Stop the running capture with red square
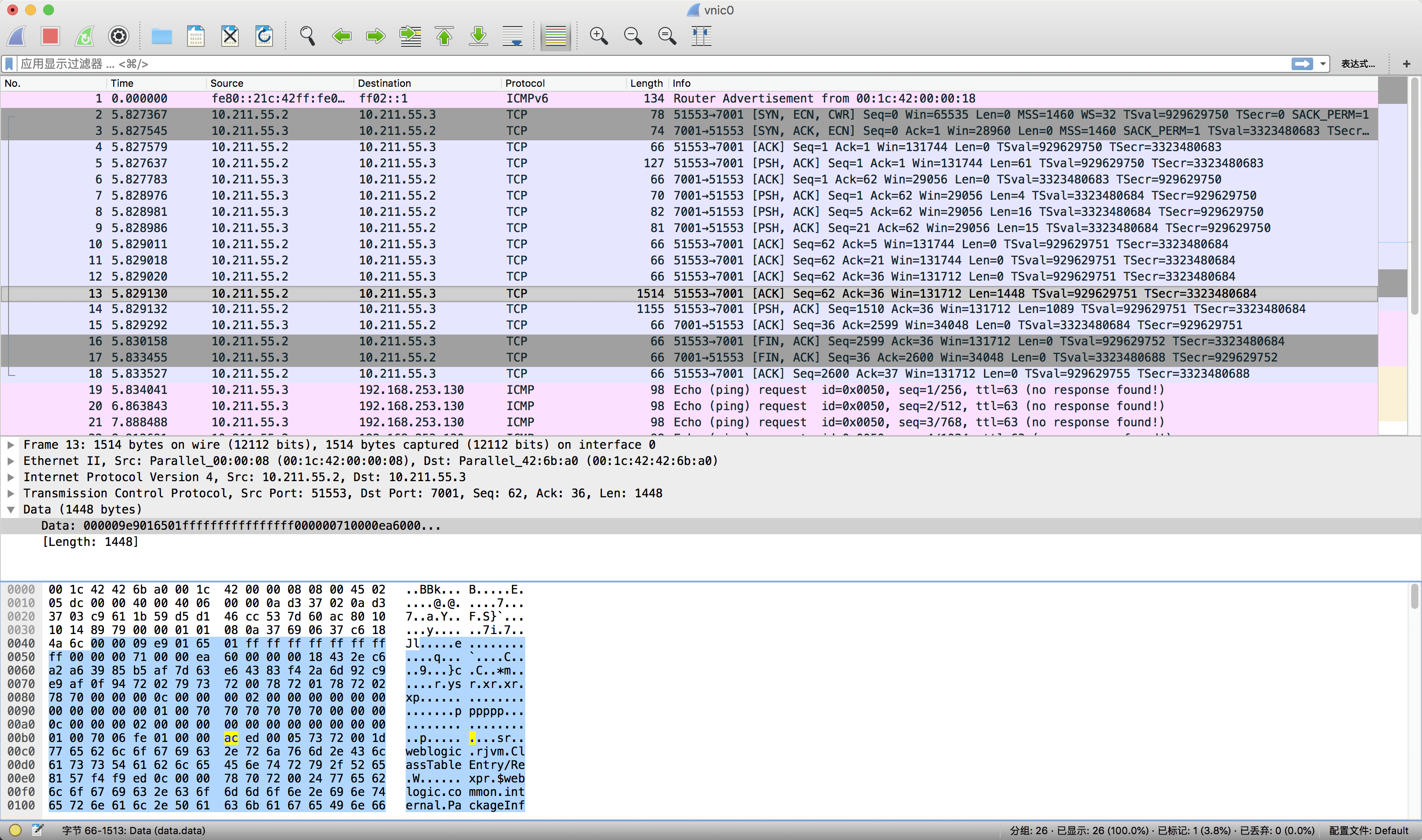The width and height of the screenshot is (1422, 840). point(50,36)
